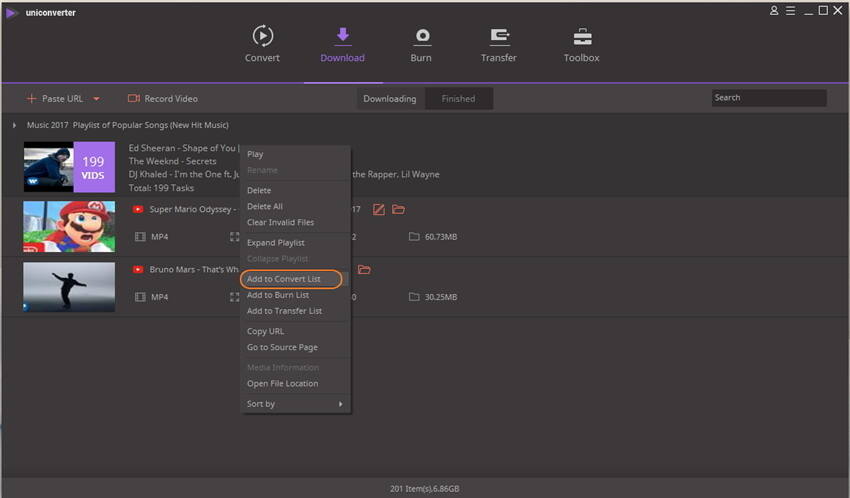This screenshot has height=498, width=850.
Task: Click the MP4 film icon on Bruno Mars row
Action: 140,297
